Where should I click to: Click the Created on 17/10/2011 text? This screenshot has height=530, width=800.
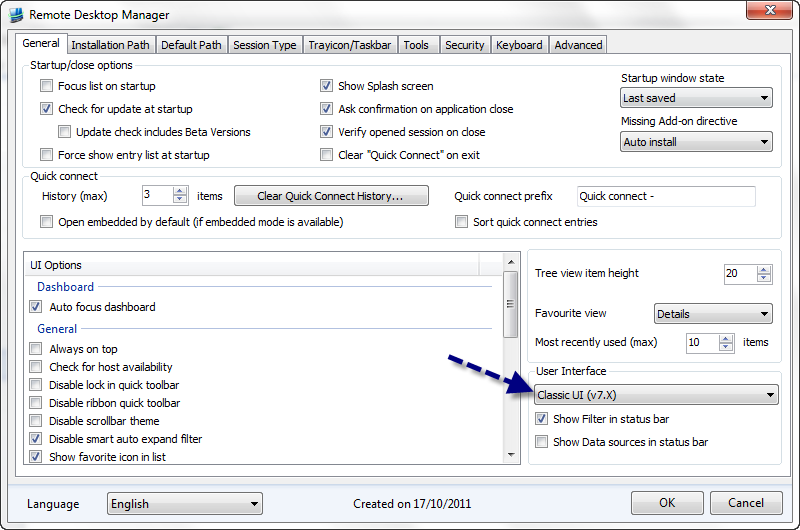coord(412,504)
